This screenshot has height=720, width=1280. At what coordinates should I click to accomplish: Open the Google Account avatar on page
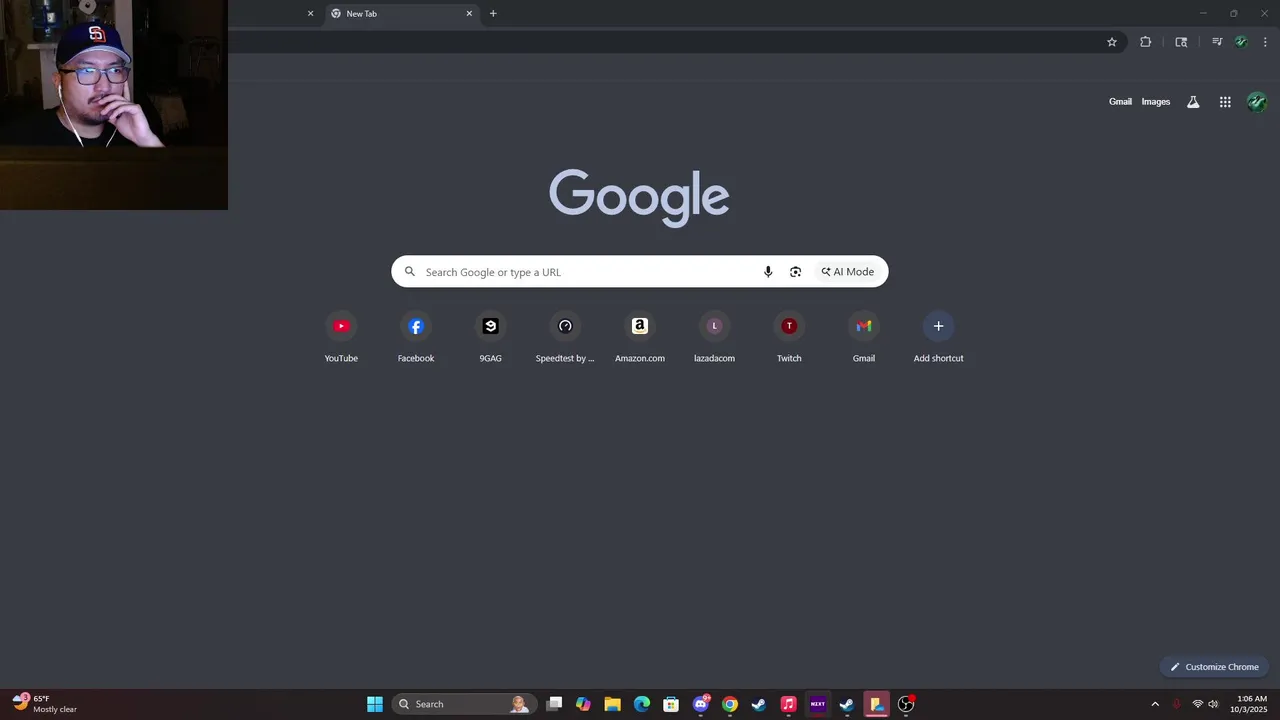click(x=1257, y=102)
